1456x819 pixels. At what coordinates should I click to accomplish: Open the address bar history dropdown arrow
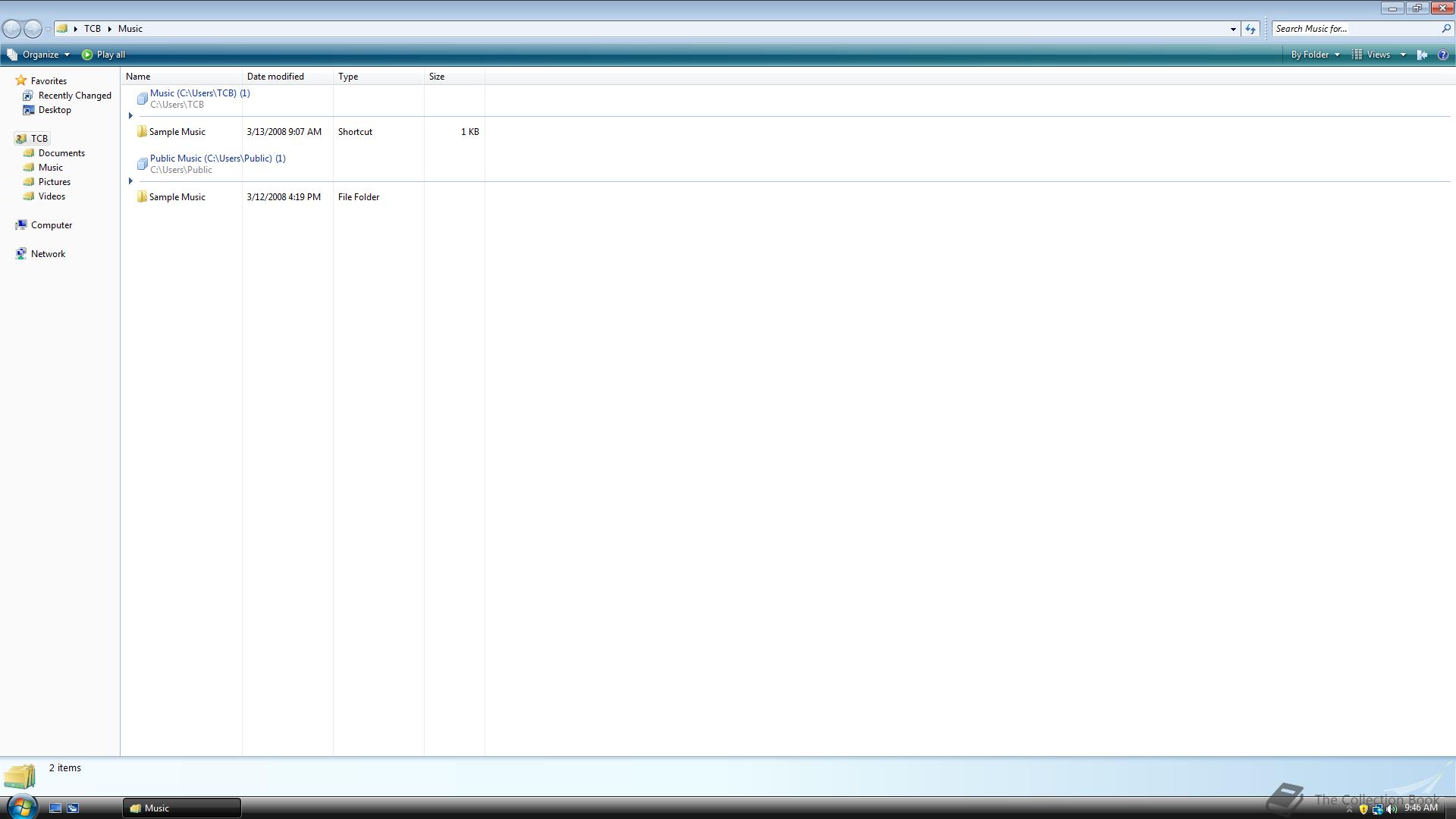(x=1233, y=29)
